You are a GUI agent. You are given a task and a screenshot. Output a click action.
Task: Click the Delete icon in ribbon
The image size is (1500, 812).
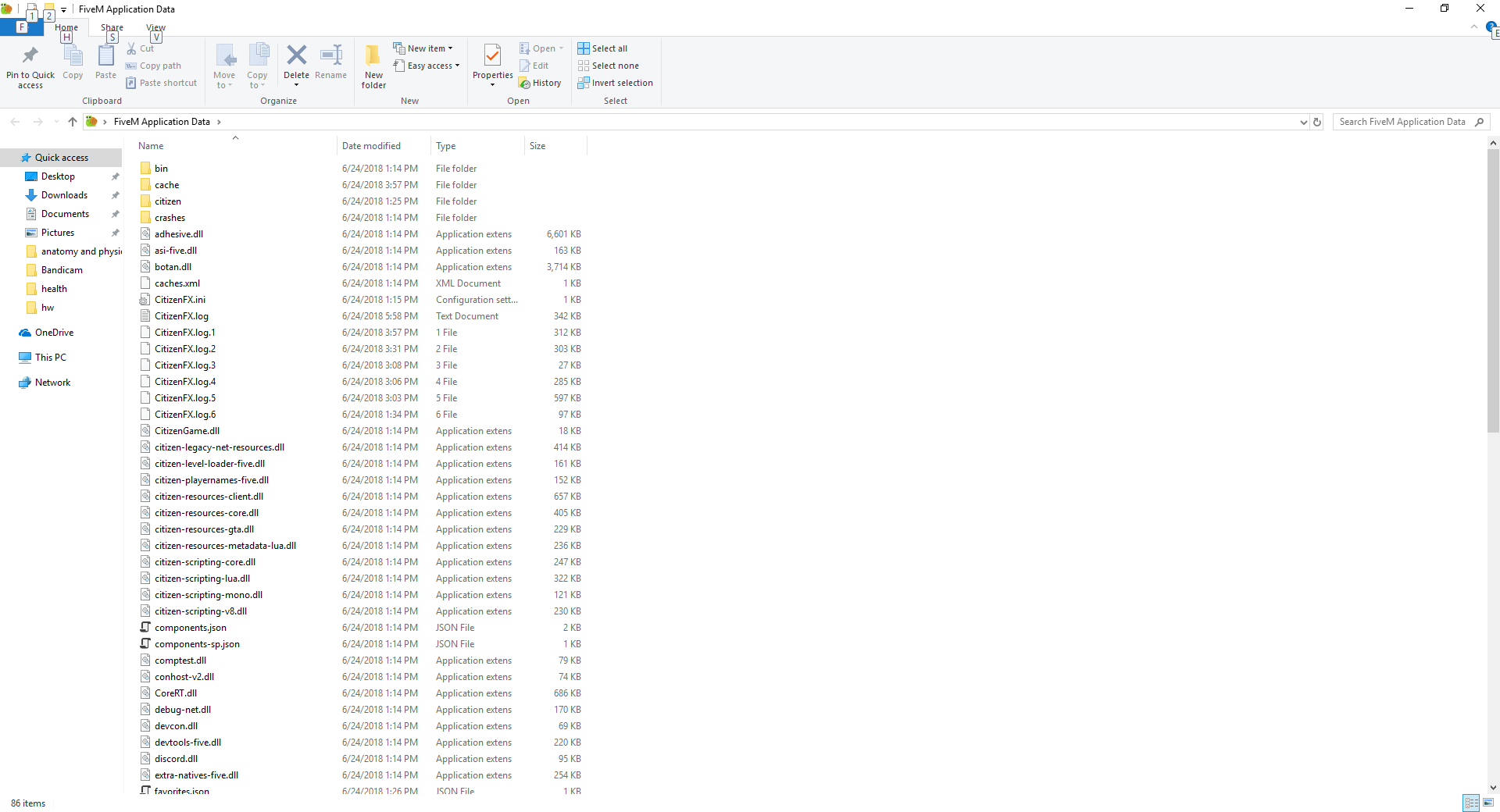(296, 56)
